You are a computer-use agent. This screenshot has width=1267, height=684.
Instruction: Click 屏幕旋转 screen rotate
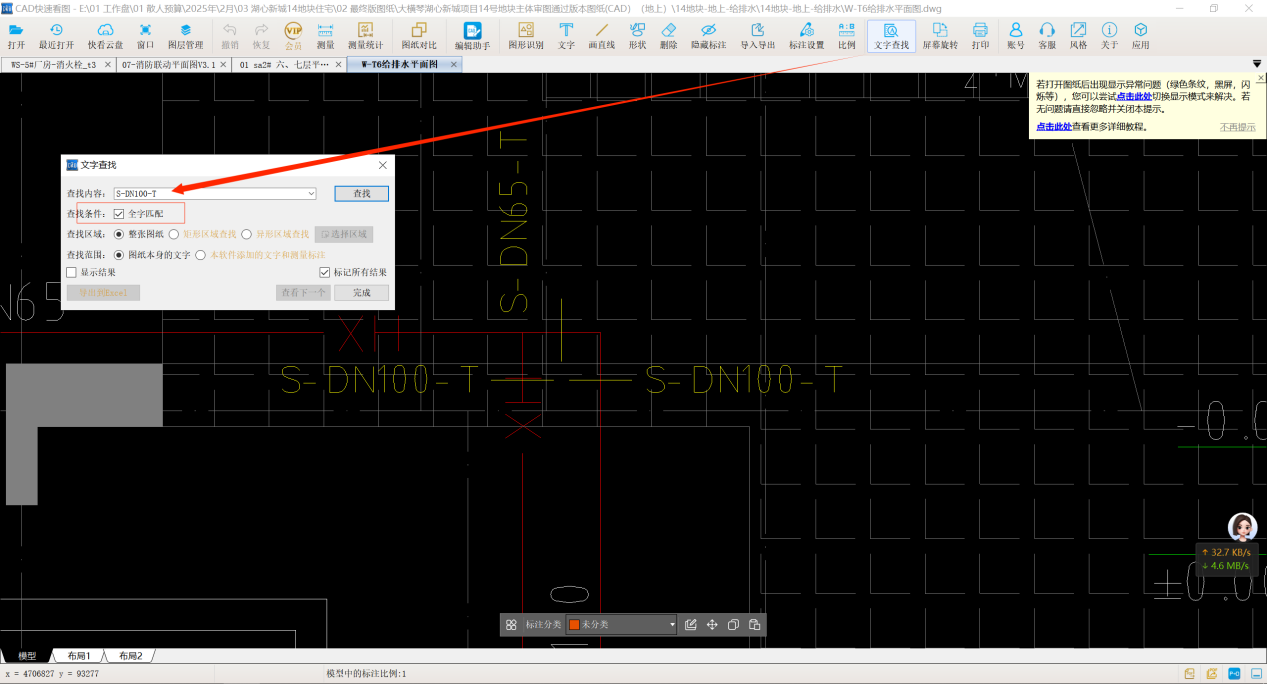940,36
